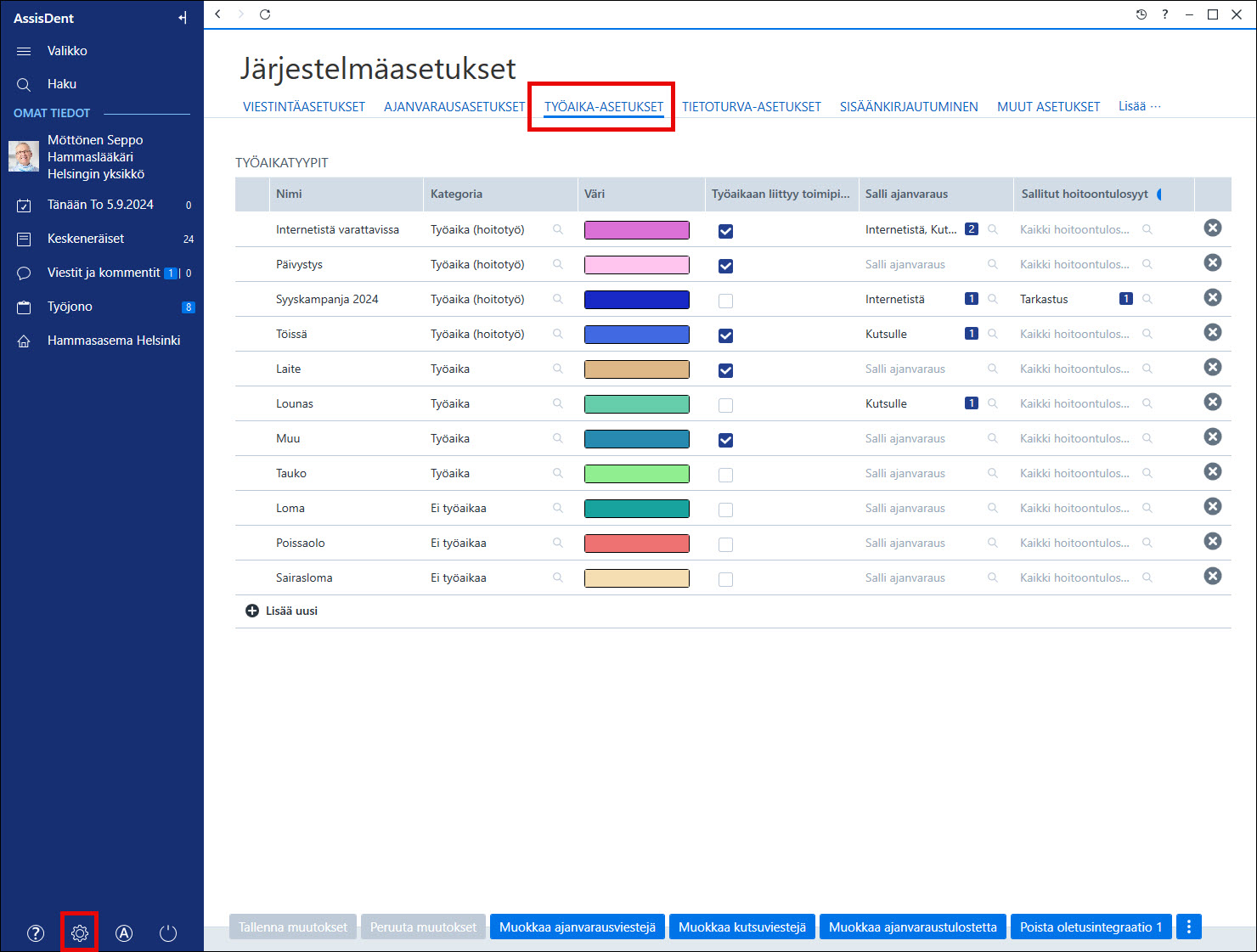Viewport: 1257px width, 952px height.
Task: Collapse the AssisDent sidebar panel
Action: point(183,18)
